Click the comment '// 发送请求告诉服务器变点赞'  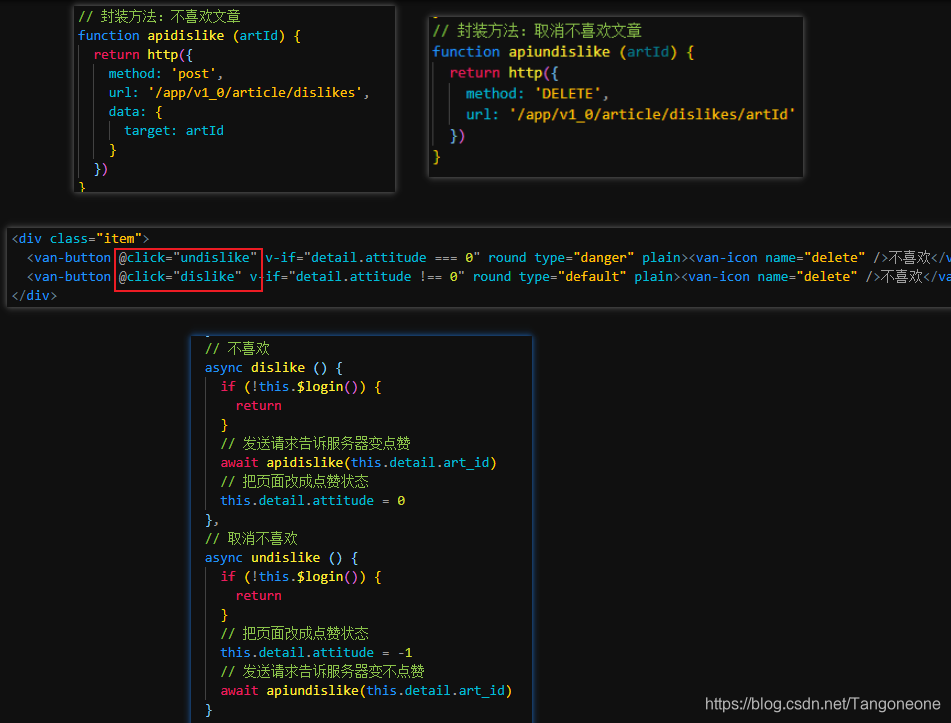pyautogui.click(x=315, y=444)
